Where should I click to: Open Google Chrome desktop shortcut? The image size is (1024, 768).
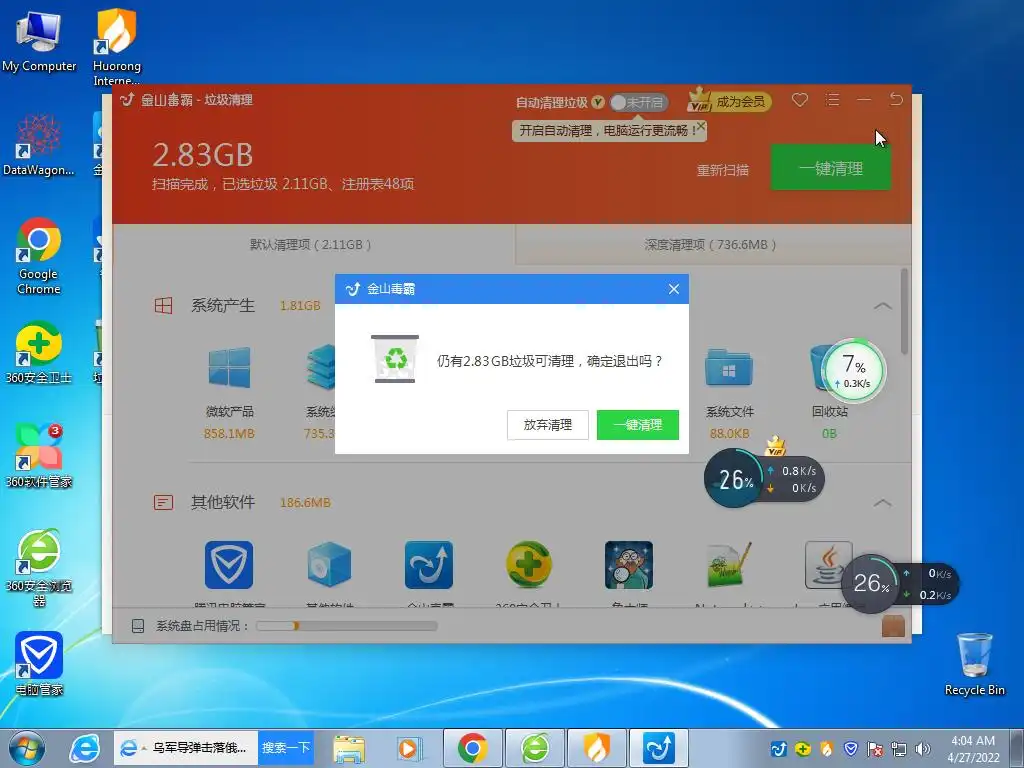39,255
